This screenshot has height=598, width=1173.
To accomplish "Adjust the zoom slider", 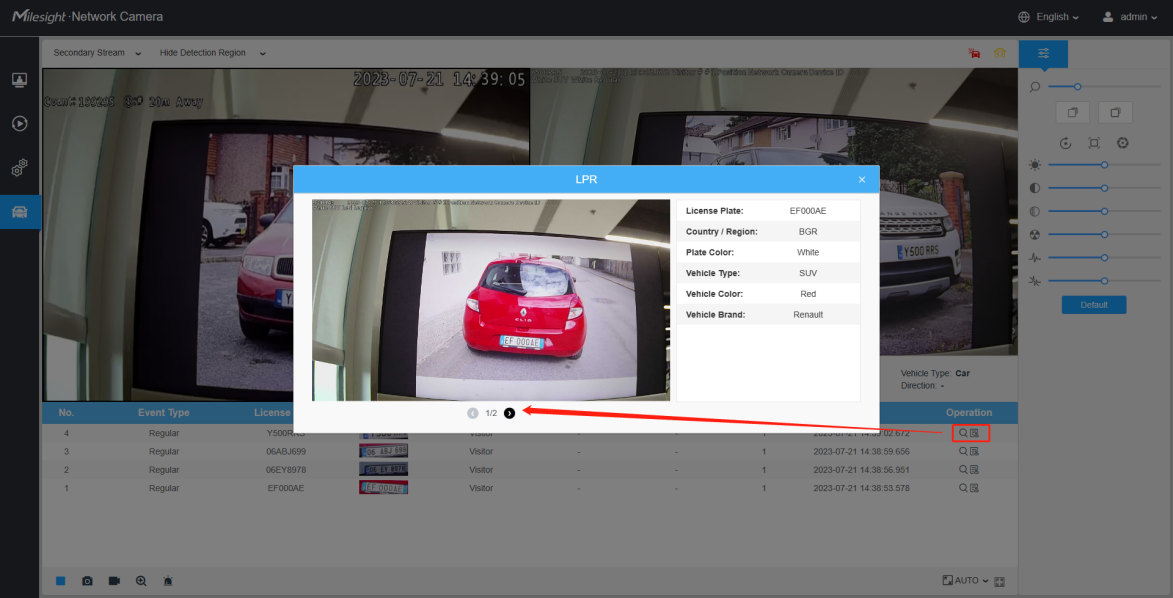I will pos(1103,87).
